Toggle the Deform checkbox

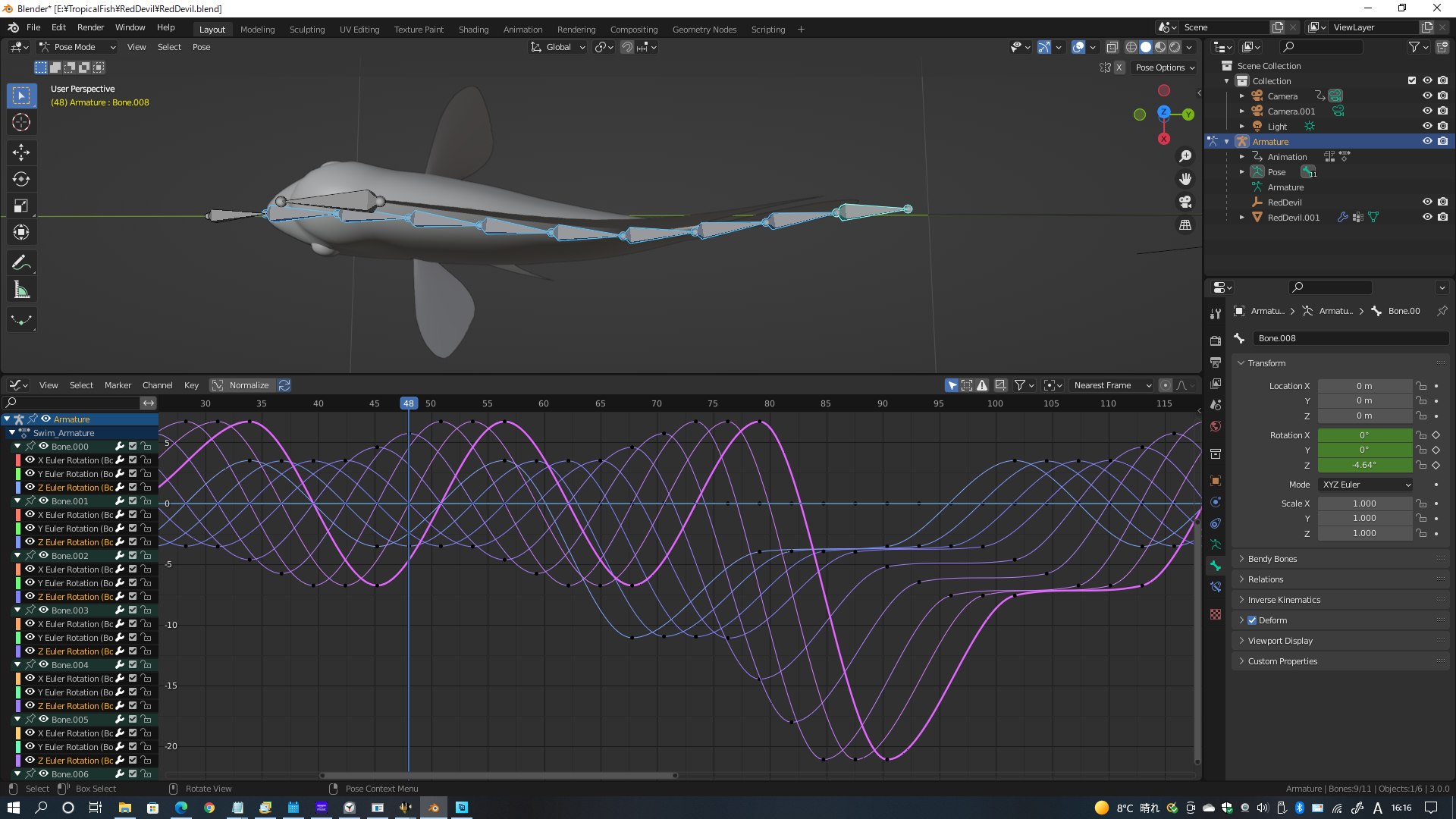[1252, 620]
